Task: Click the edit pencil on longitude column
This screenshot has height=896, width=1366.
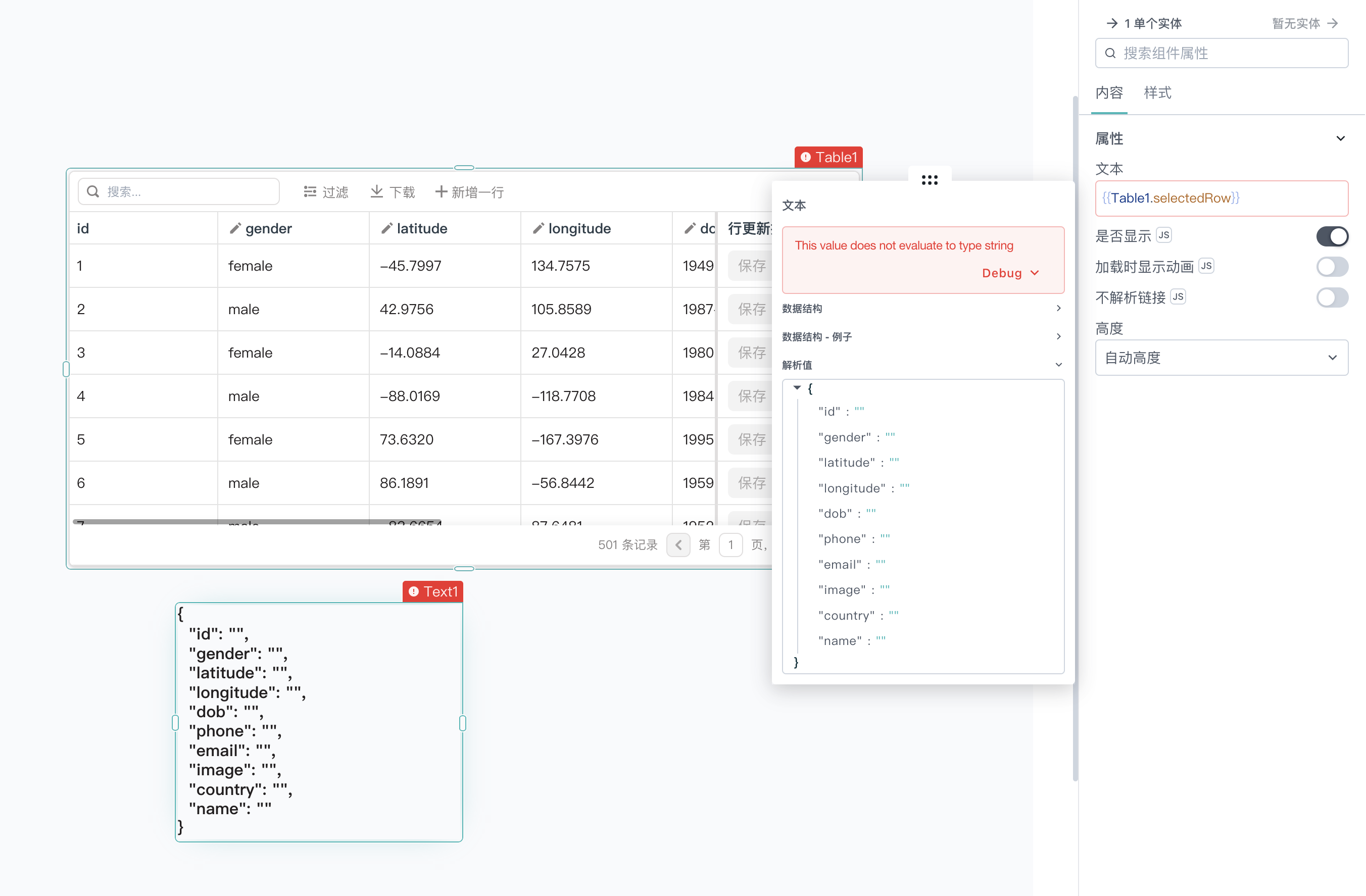Action: tap(539, 228)
